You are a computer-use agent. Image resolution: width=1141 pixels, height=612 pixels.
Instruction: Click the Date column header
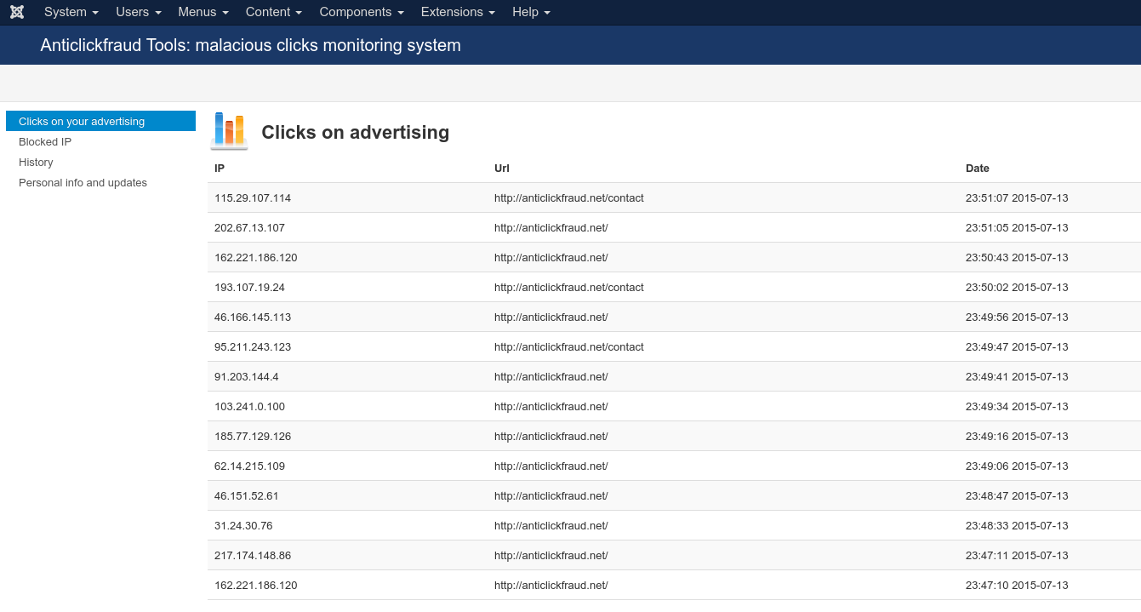[977, 168]
